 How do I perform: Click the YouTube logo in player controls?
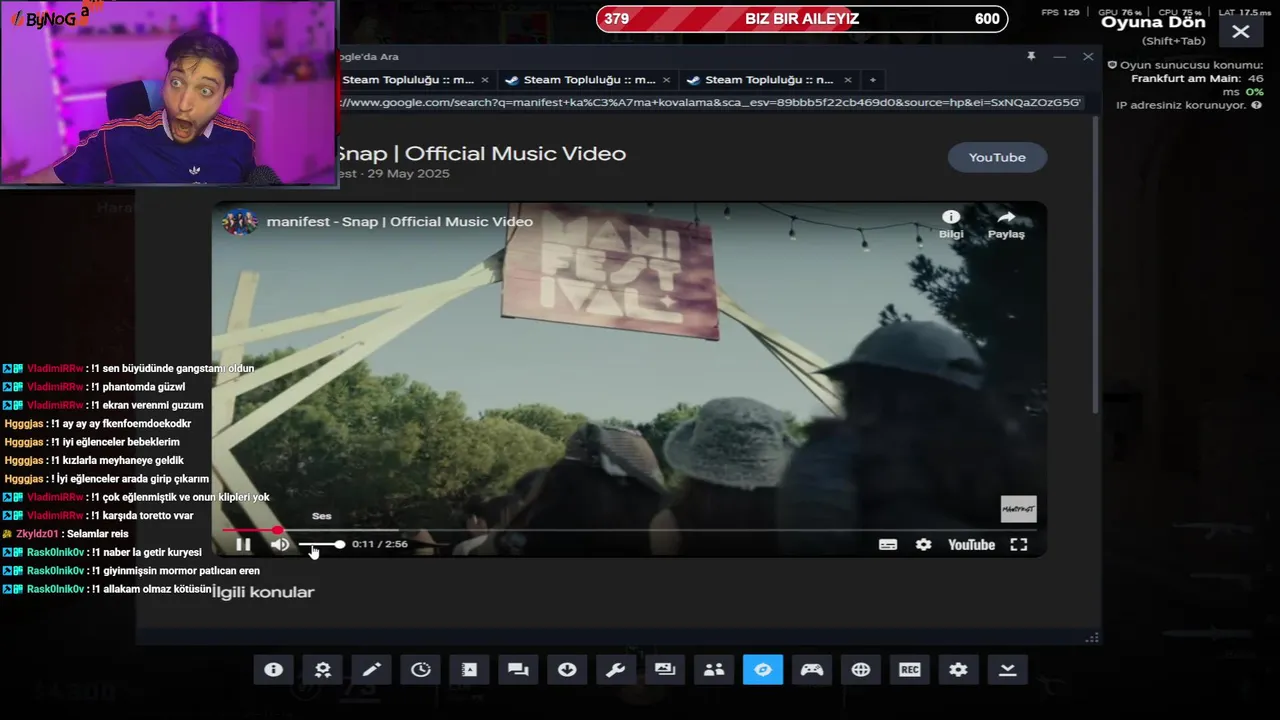[x=971, y=544]
